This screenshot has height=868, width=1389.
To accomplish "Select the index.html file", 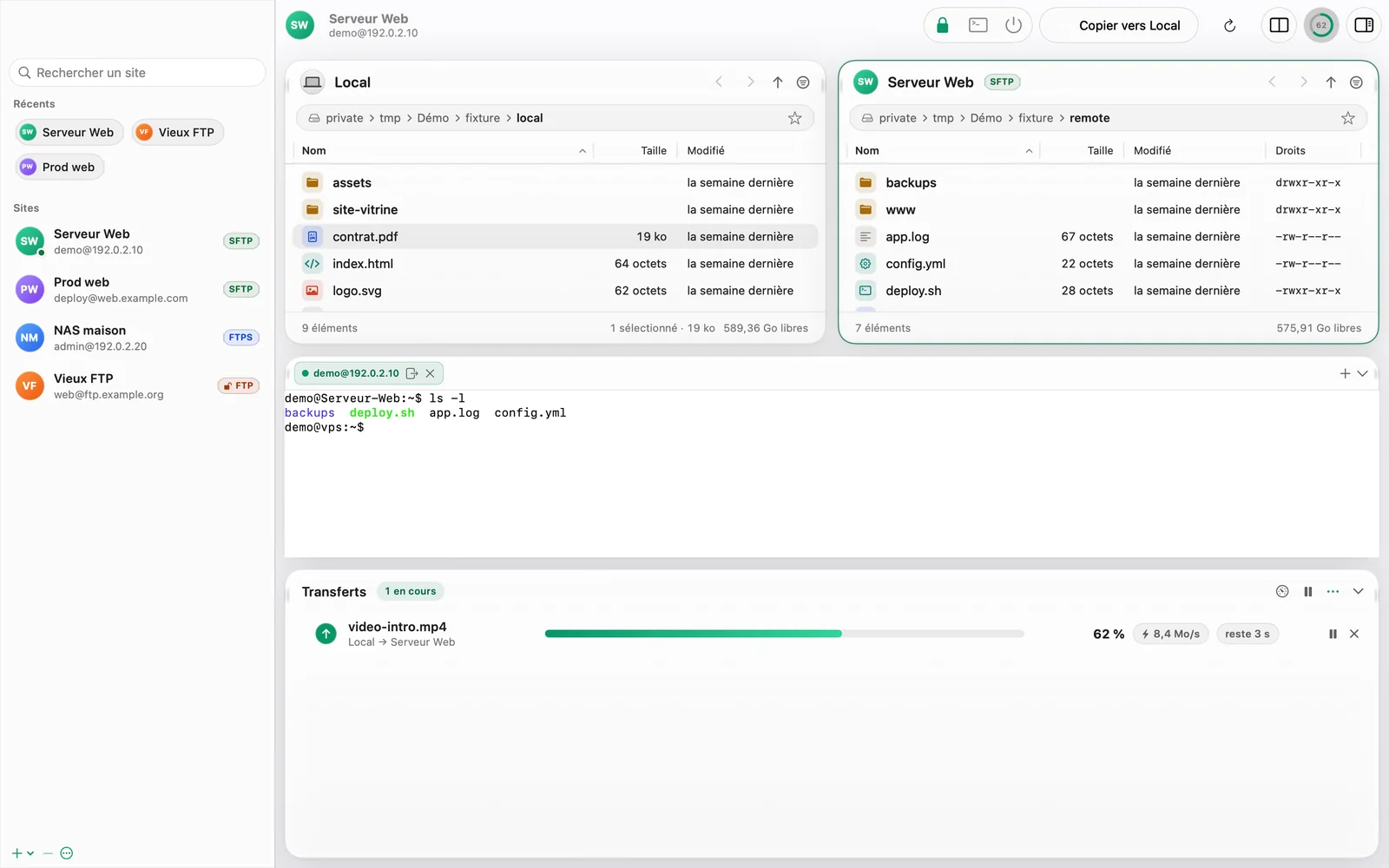I will click(556, 264).
